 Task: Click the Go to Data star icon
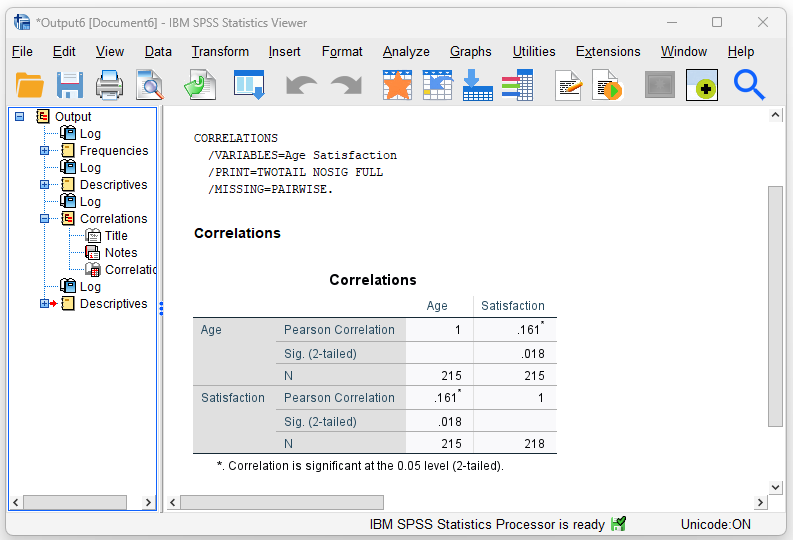click(x=397, y=84)
